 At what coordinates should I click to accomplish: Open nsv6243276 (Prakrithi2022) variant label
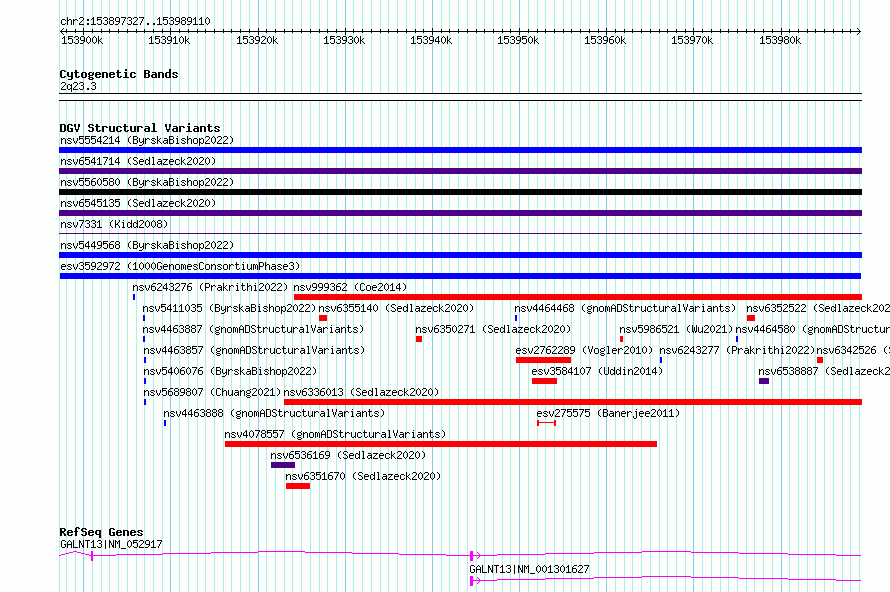[x=210, y=287]
